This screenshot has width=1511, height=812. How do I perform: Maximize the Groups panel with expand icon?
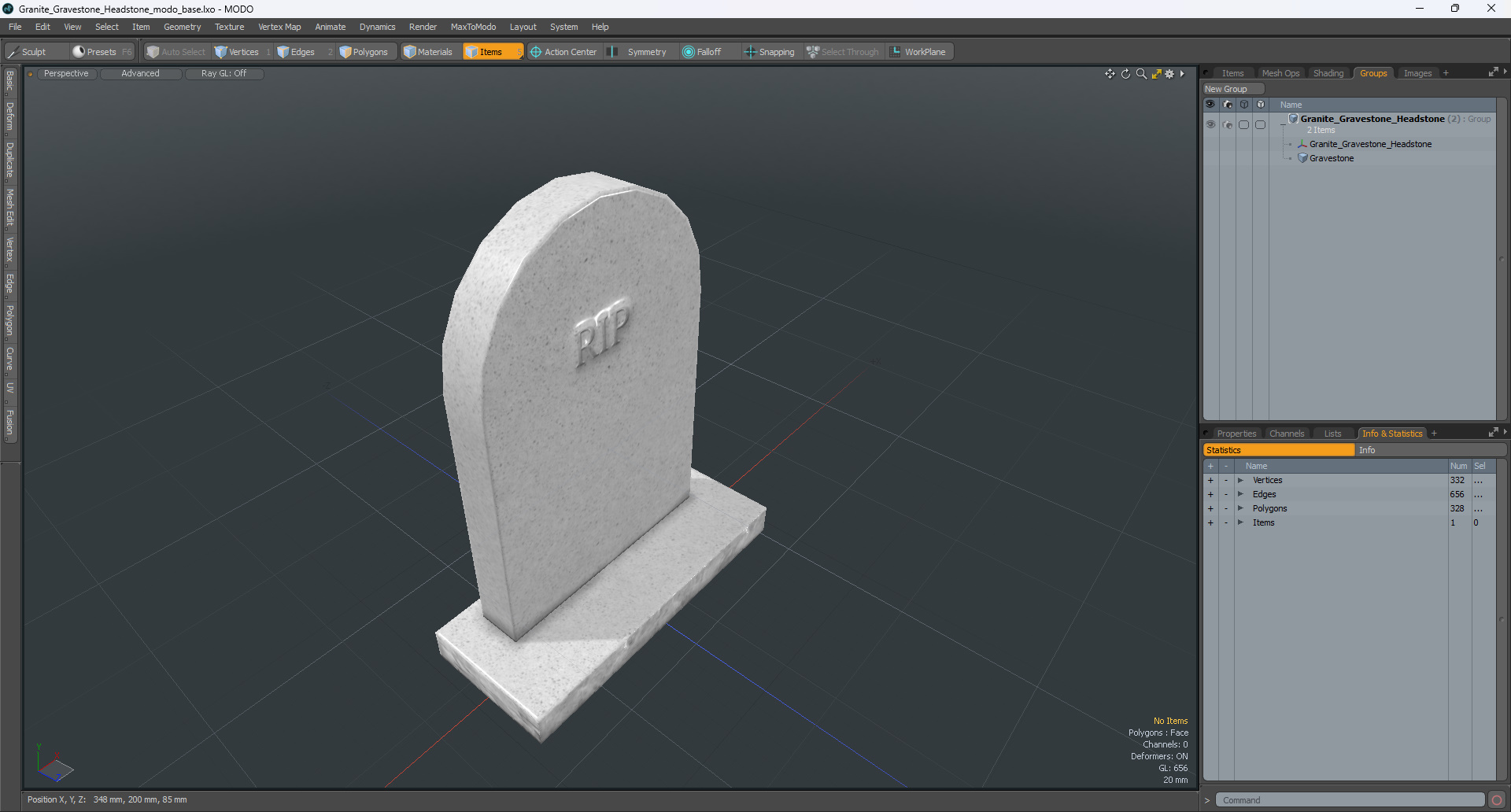coord(1493,72)
